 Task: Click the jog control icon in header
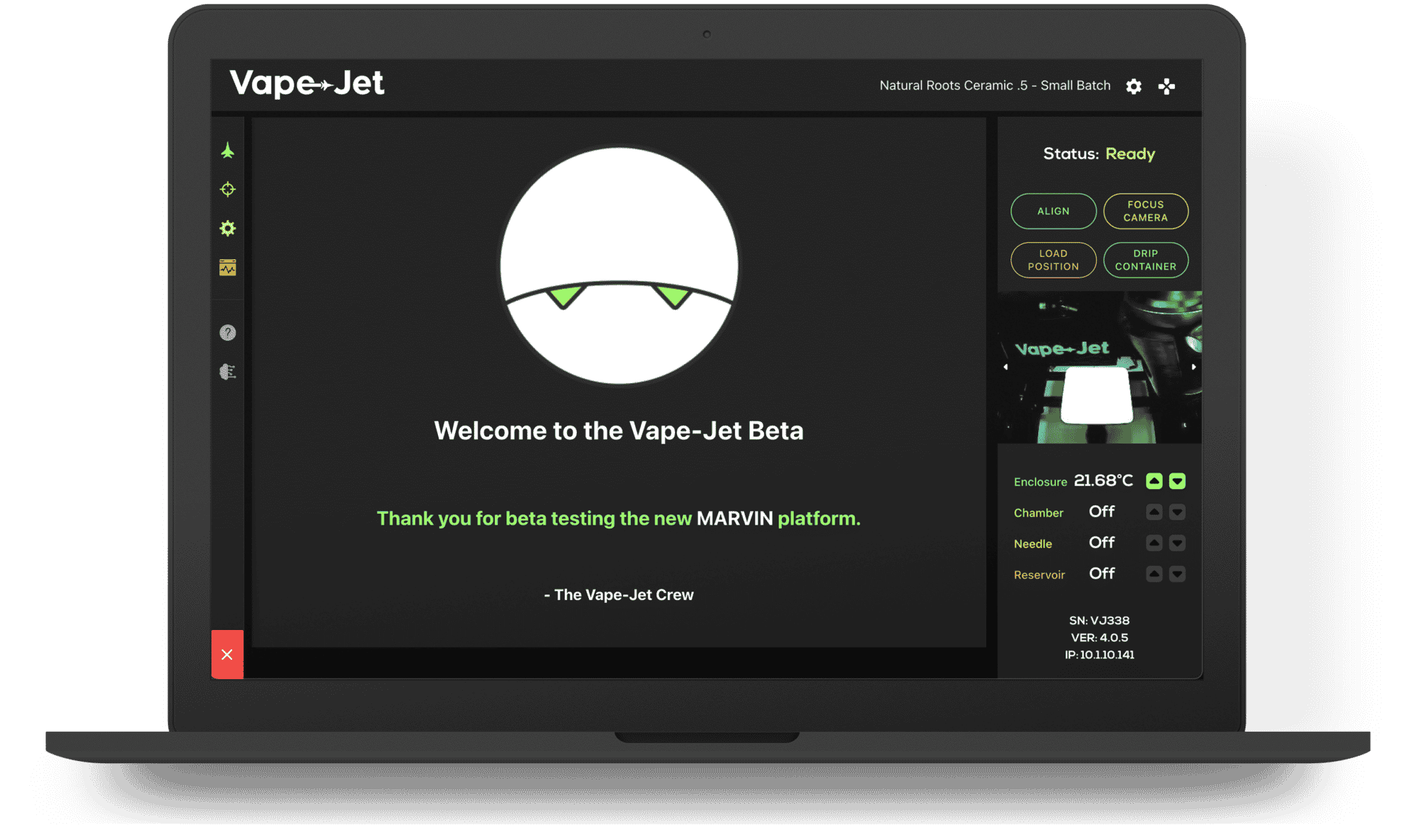coord(1166,86)
